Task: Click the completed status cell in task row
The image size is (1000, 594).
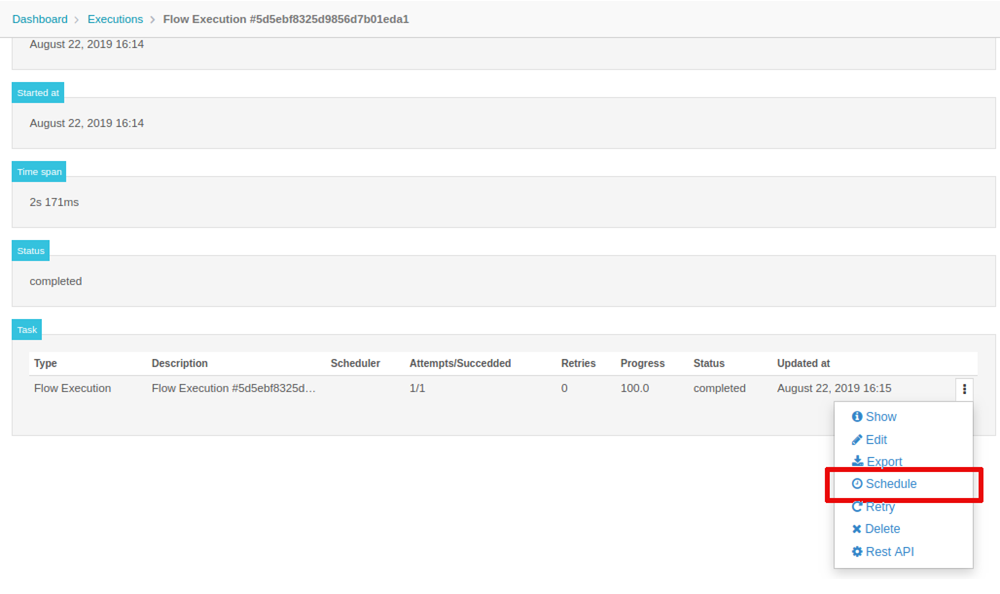Action: pos(719,388)
